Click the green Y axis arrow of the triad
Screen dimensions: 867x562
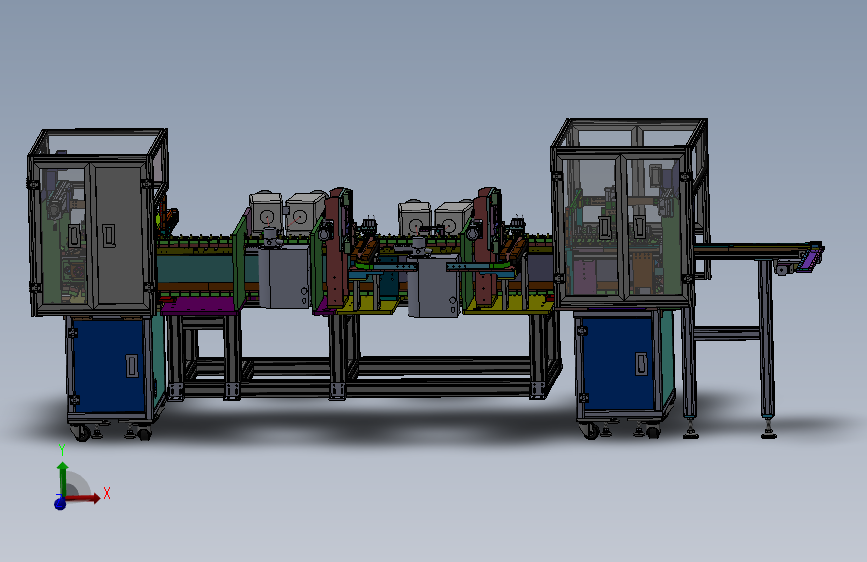click(x=62, y=480)
